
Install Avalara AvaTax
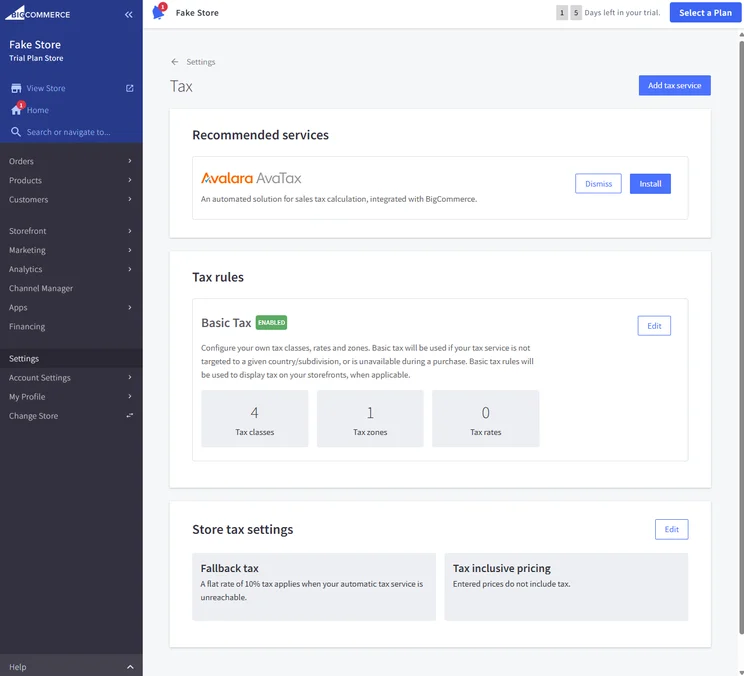(x=650, y=184)
